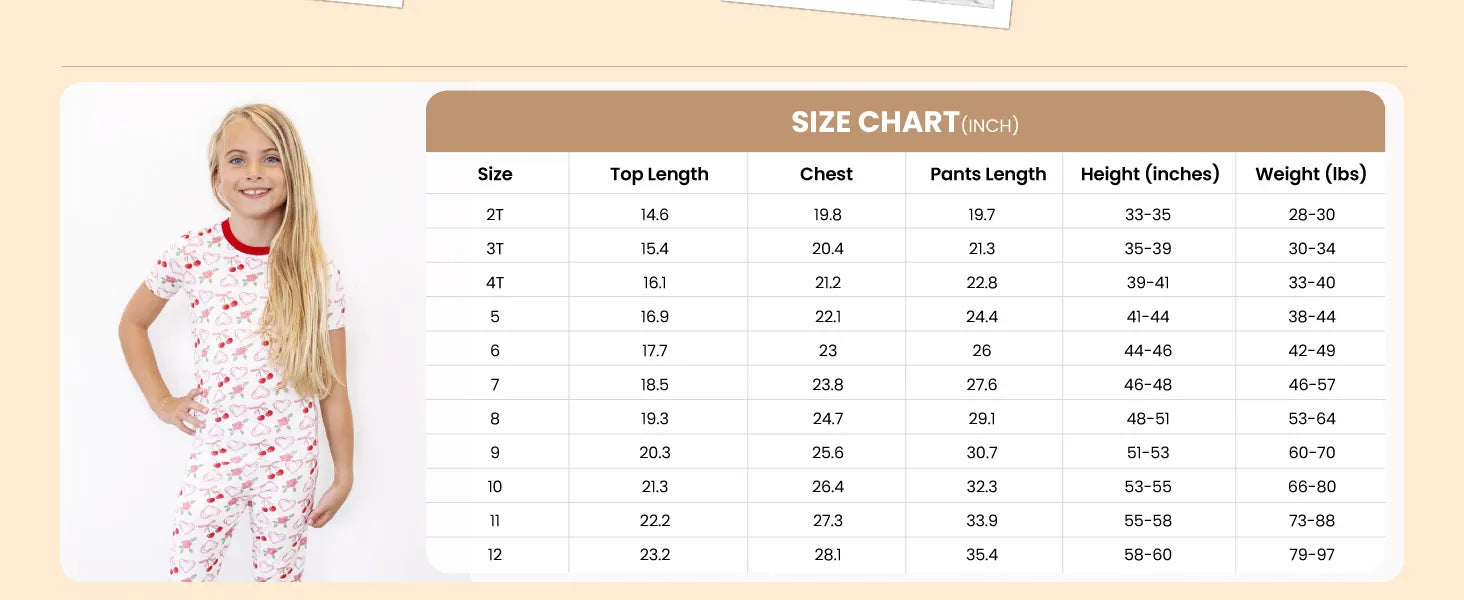This screenshot has height=600, width=1464.
Task: Click pants length value 35.4
Action: coord(982,555)
